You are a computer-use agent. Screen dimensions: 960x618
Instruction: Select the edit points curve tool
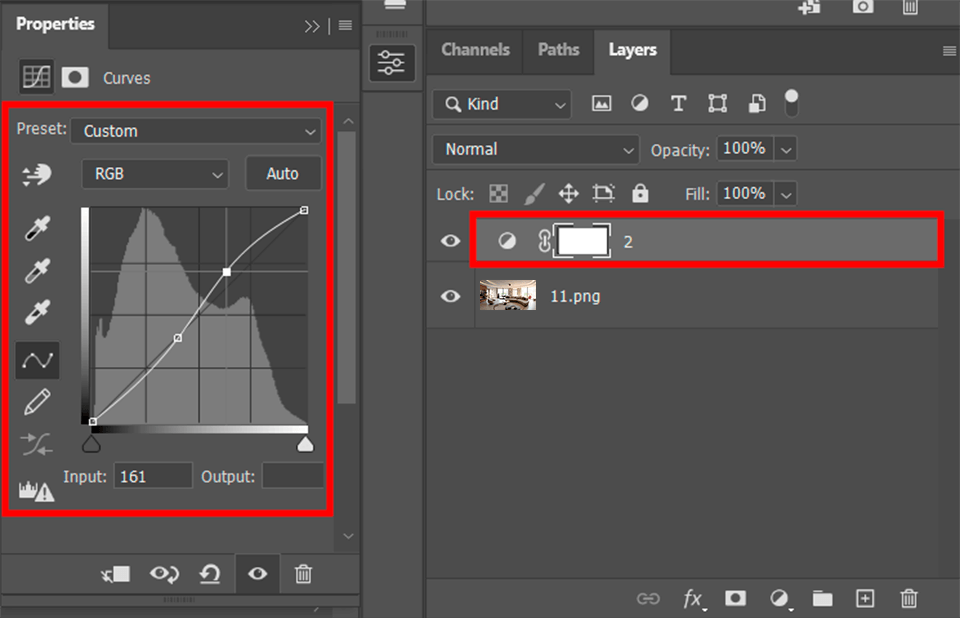[37, 360]
